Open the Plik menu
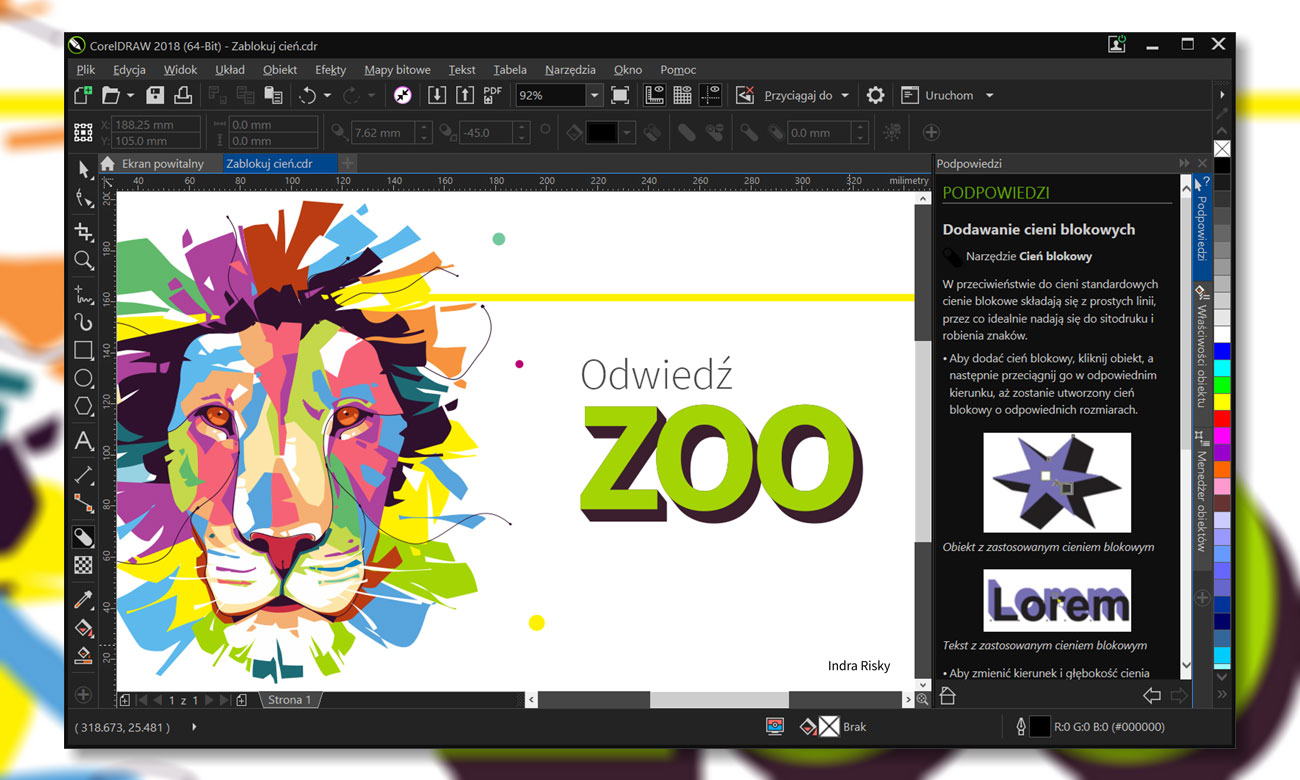The image size is (1300, 780). [x=85, y=70]
